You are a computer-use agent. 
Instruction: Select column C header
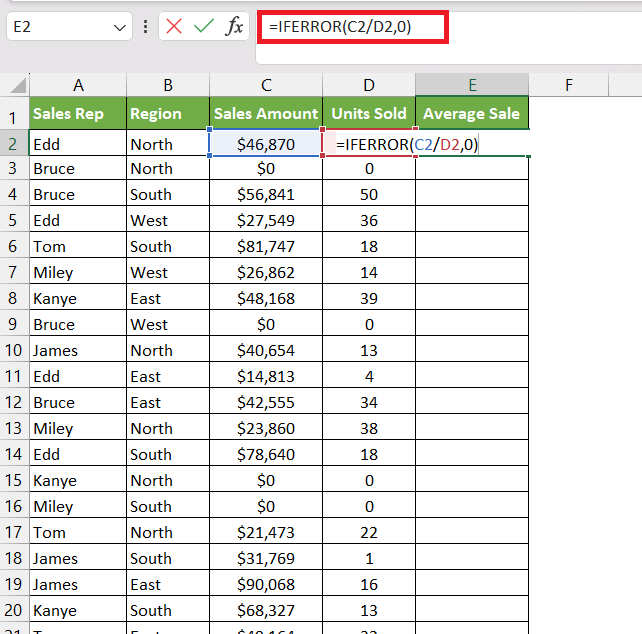tap(265, 85)
